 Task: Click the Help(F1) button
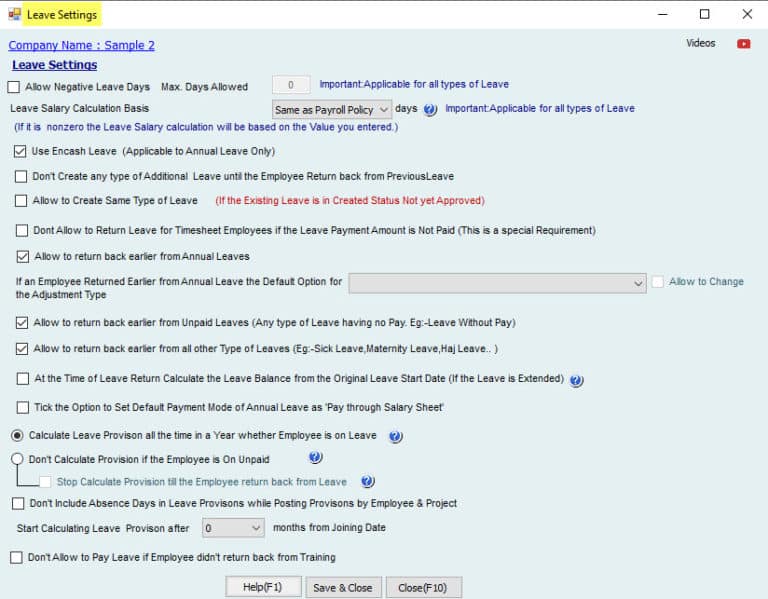[263, 587]
